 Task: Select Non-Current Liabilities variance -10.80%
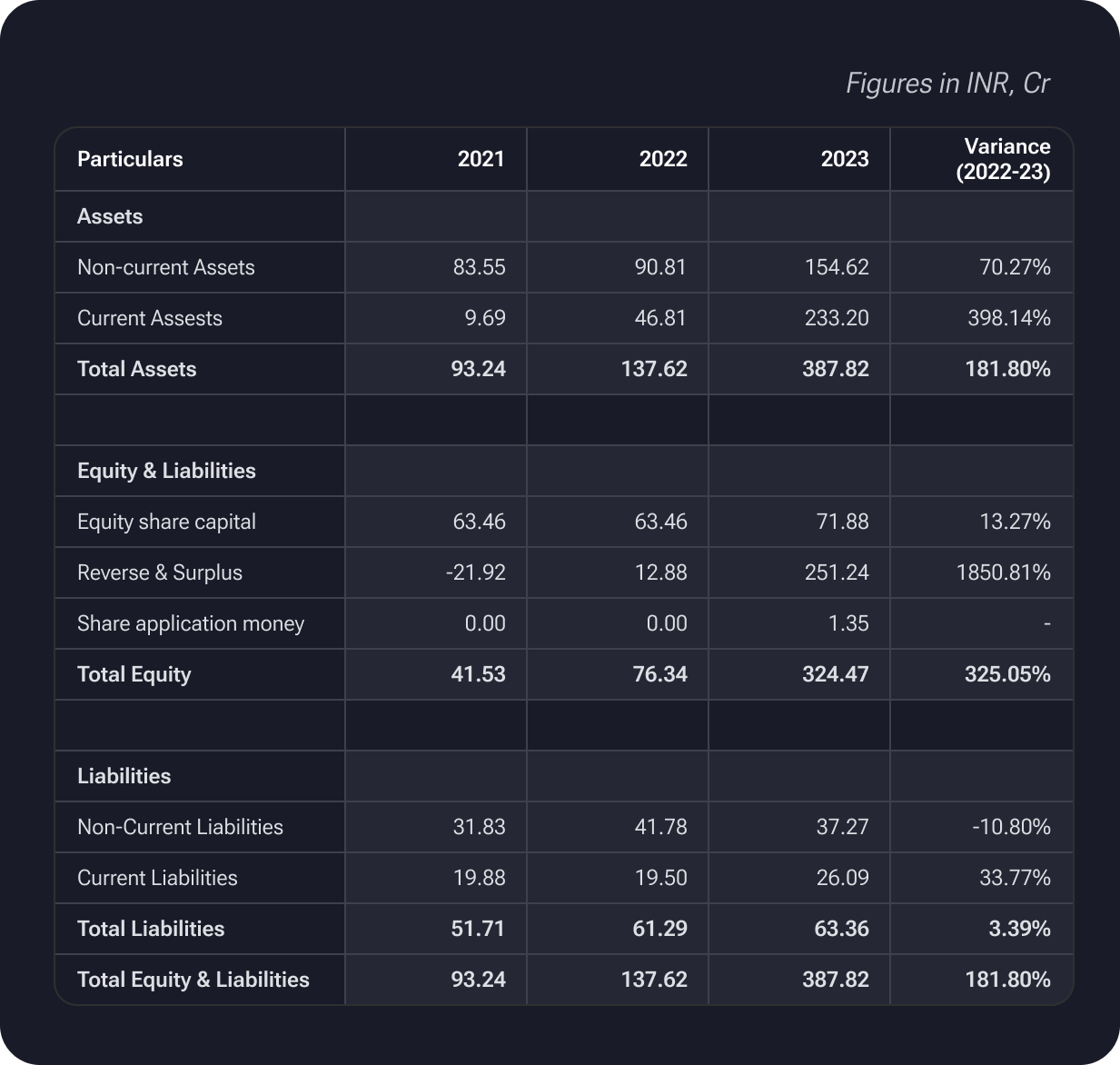point(1010,827)
